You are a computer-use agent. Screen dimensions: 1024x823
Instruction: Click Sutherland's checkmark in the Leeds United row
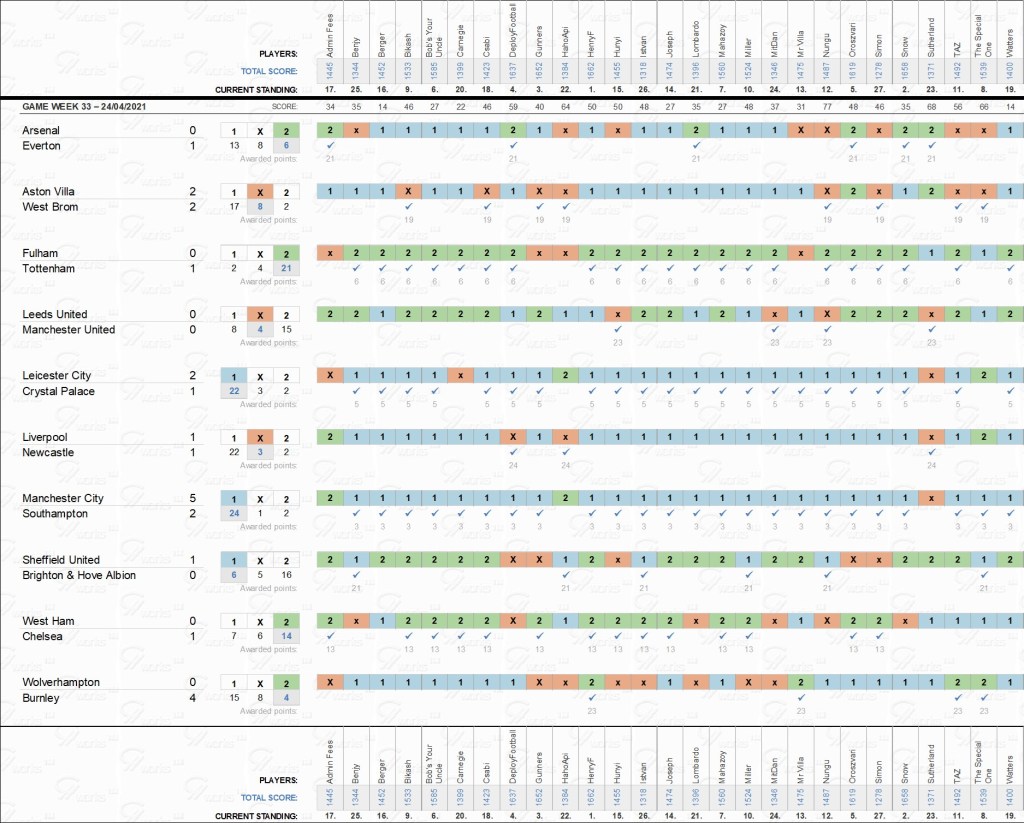[x=931, y=329]
